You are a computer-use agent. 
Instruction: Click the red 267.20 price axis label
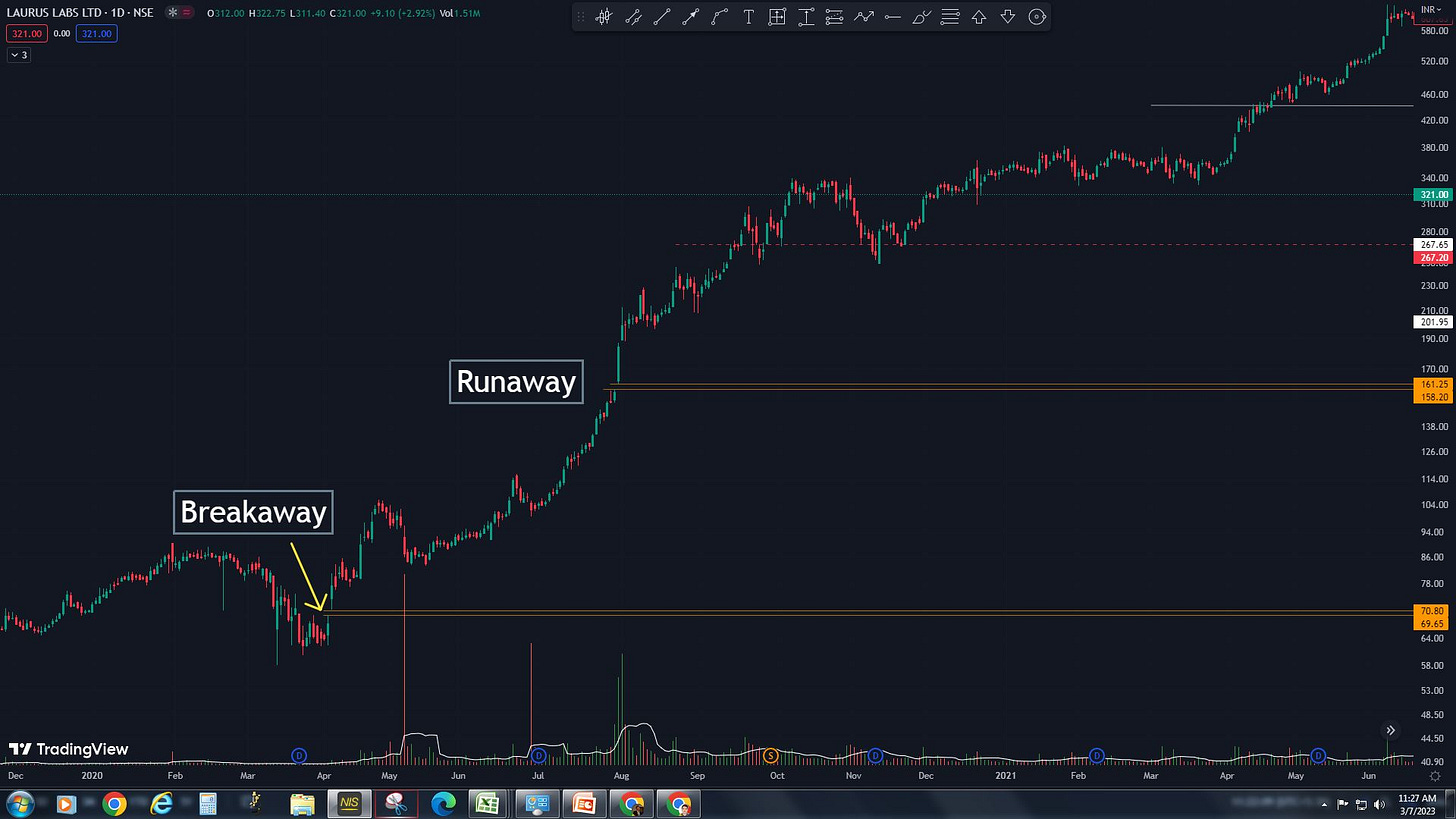pos(1434,258)
